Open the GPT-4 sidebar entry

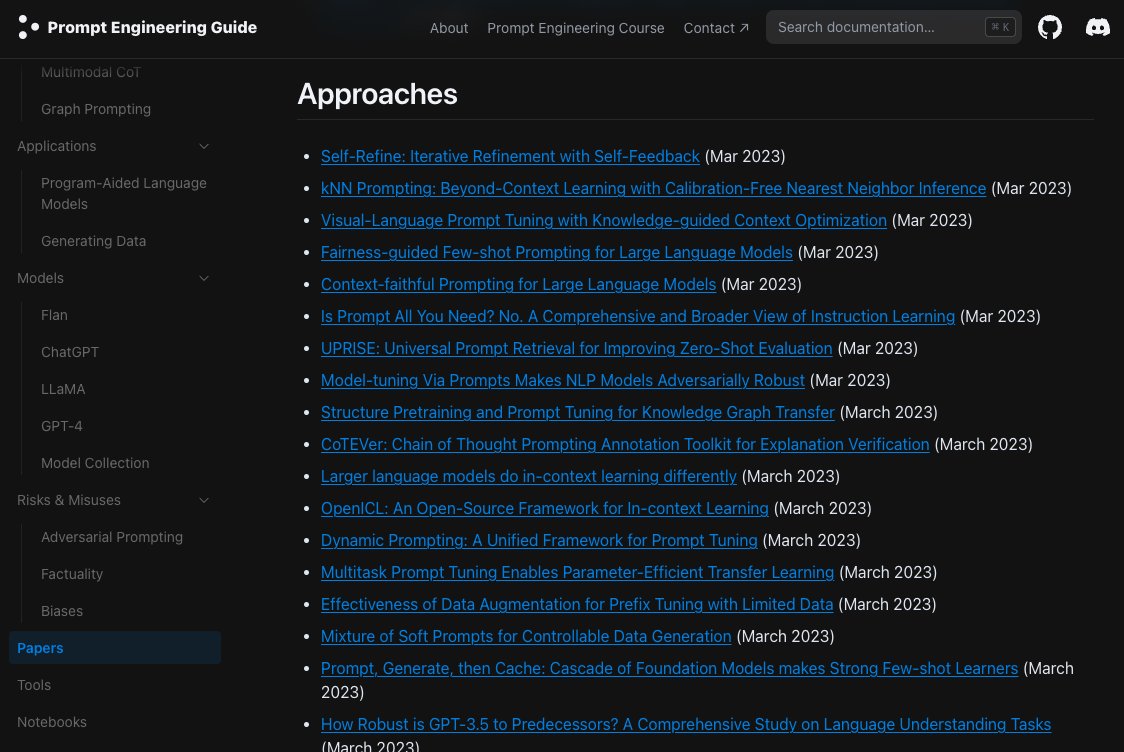point(62,426)
